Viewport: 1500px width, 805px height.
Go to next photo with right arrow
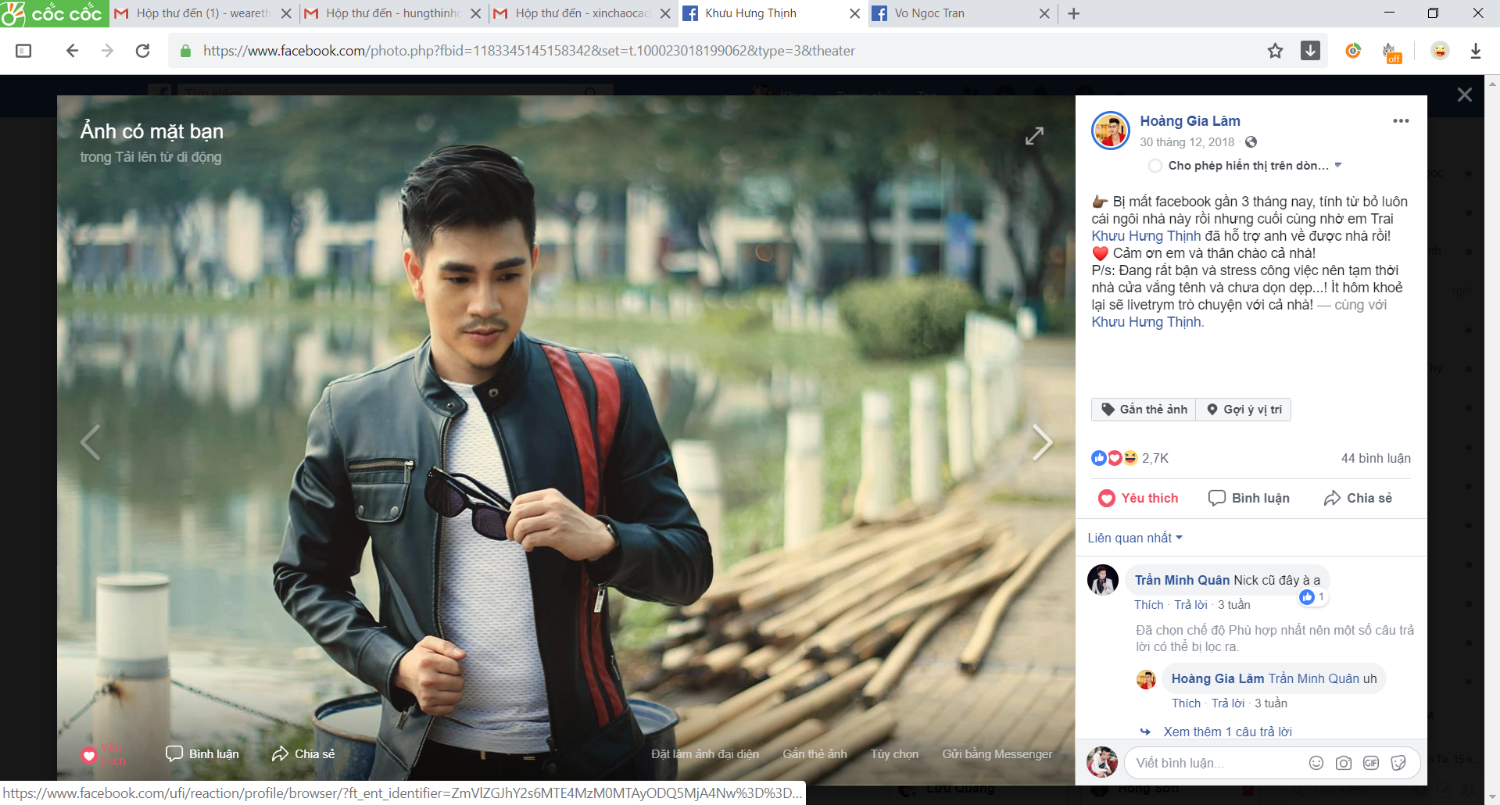click(x=1042, y=442)
